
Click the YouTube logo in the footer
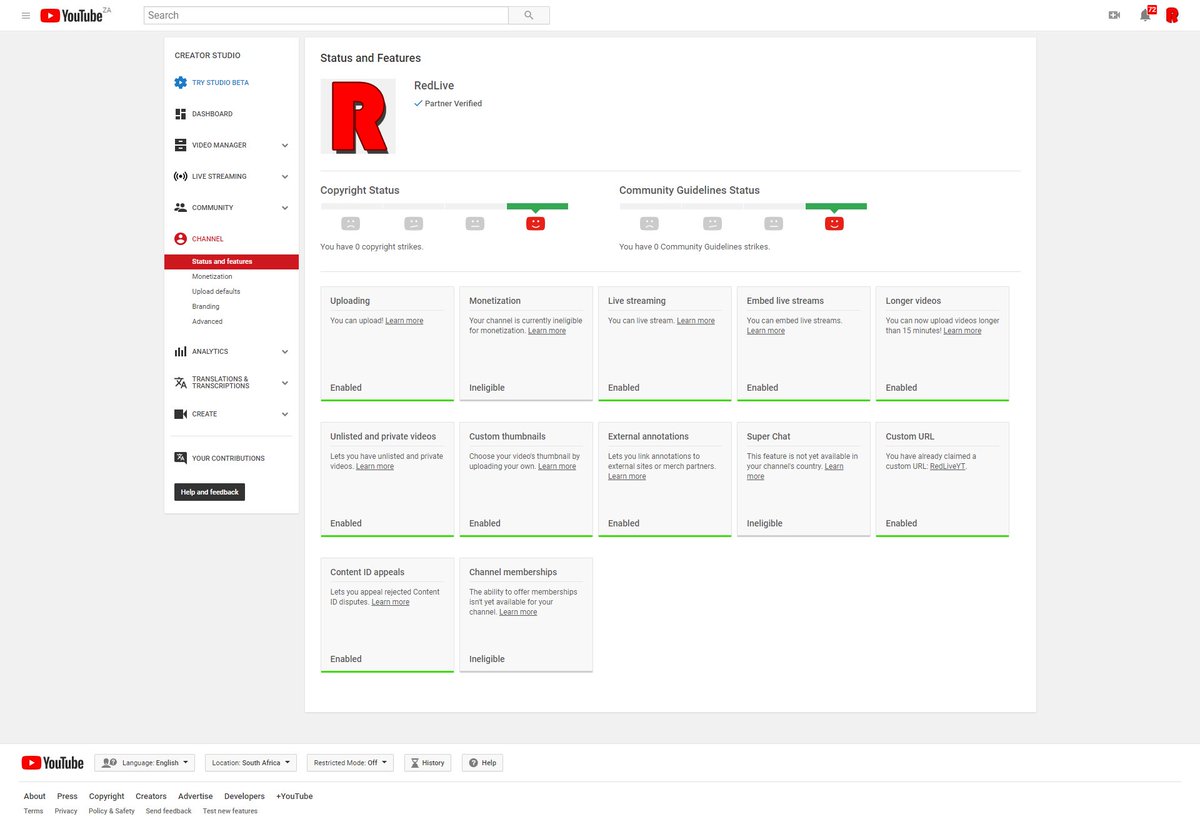[52, 763]
